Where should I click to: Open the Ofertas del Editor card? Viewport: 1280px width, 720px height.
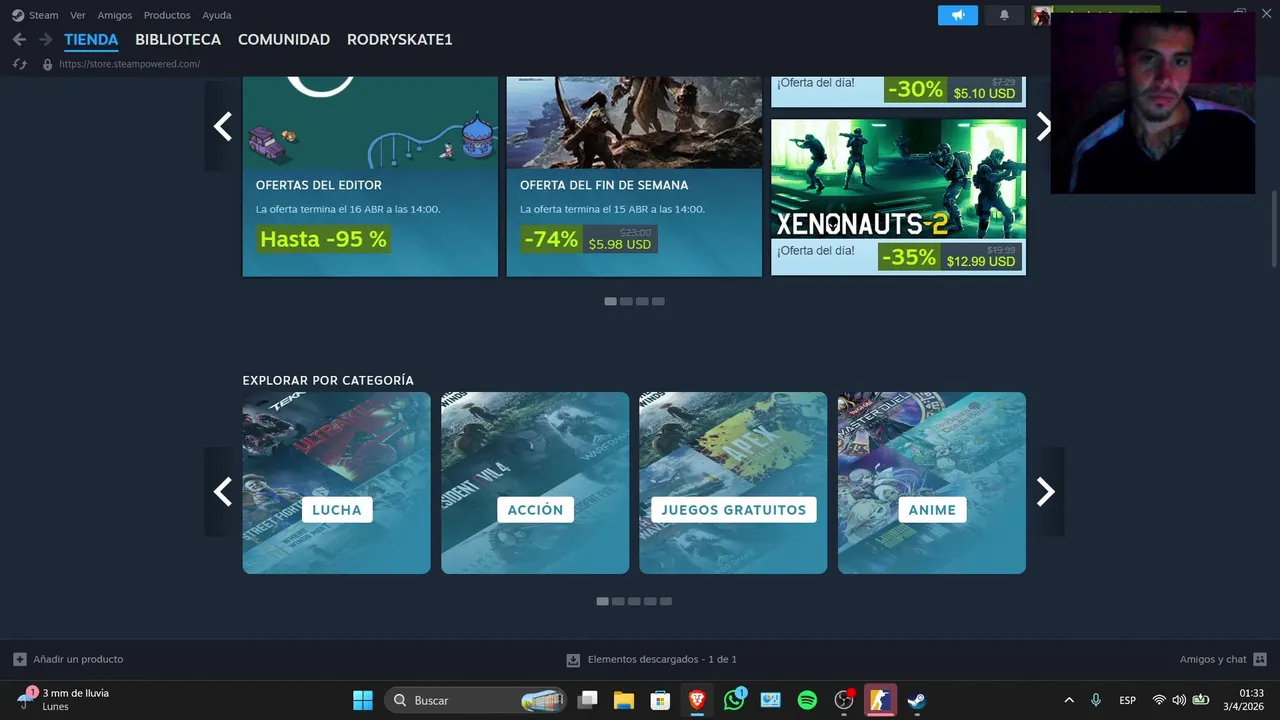(x=370, y=176)
